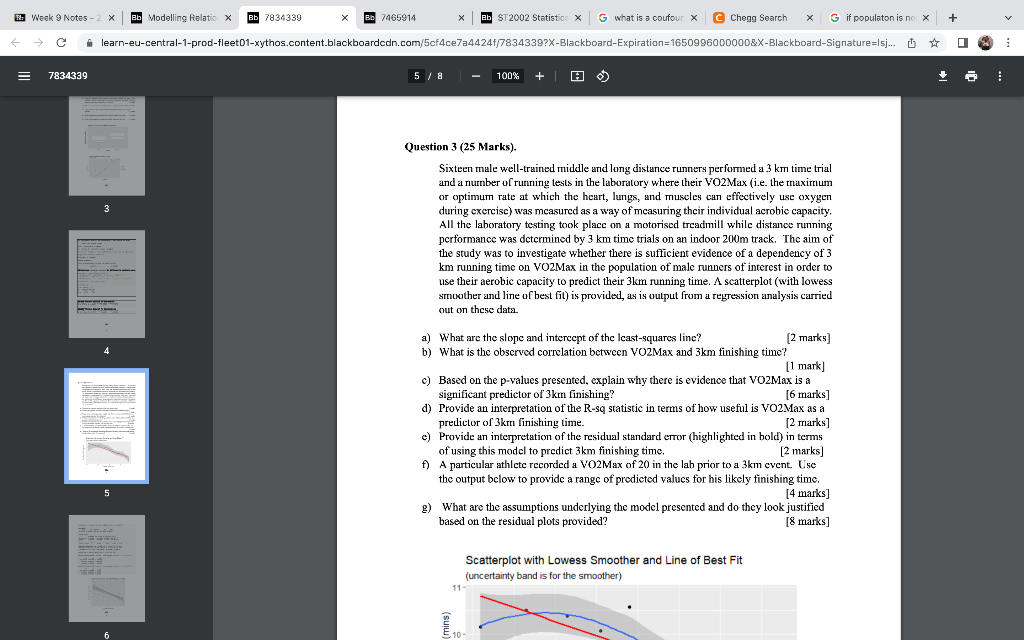Close the Modelling Relatio tab
This screenshot has width=1024, height=640.
tap(228, 18)
